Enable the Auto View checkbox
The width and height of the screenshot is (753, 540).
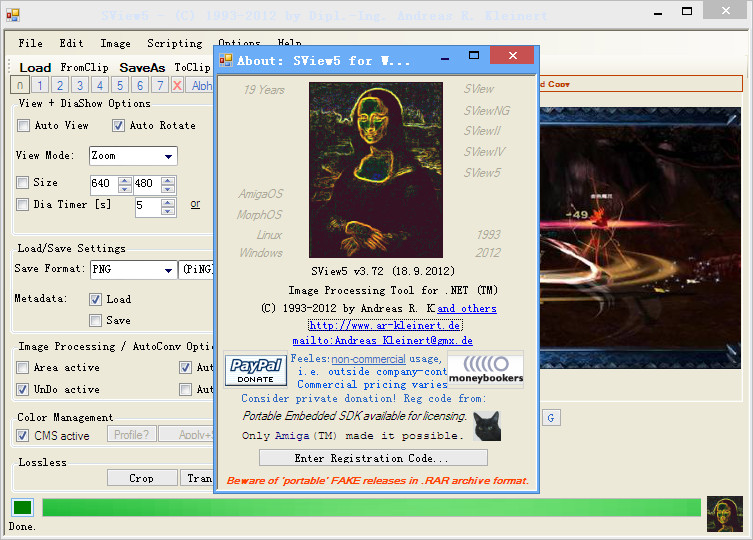pos(23,126)
